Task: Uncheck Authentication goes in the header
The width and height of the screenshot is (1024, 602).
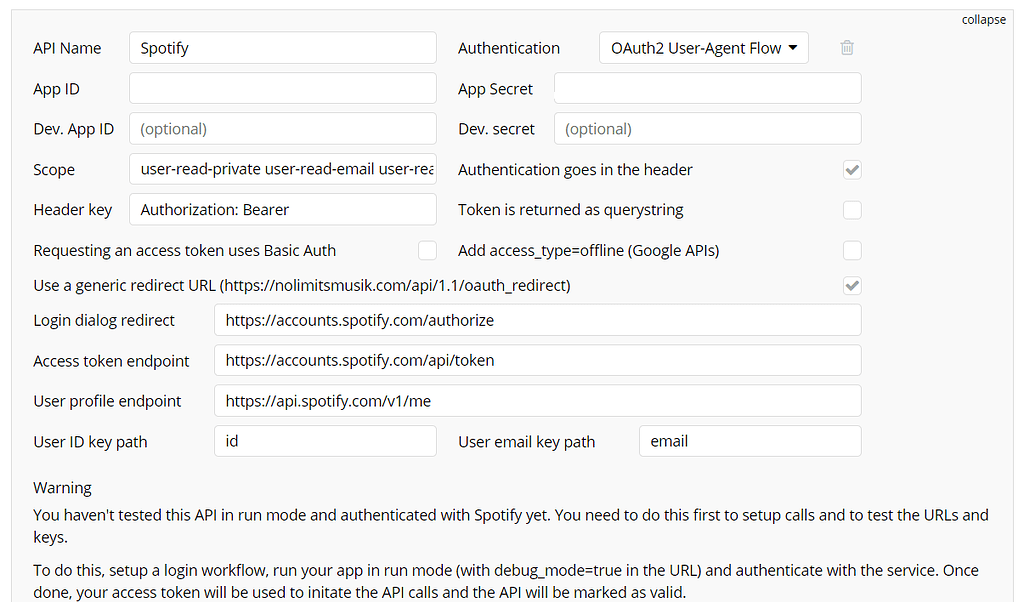Action: pyautogui.click(x=852, y=170)
